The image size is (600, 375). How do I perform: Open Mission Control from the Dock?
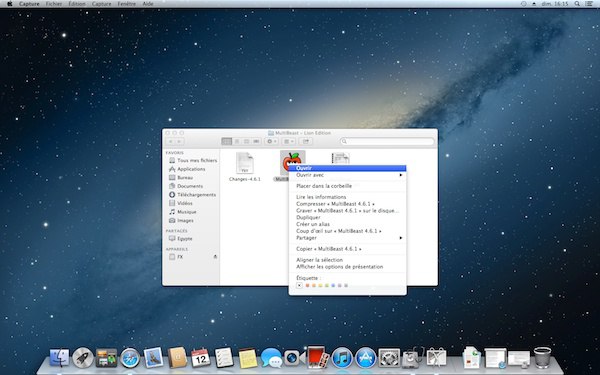pyautogui.click(x=106, y=358)
